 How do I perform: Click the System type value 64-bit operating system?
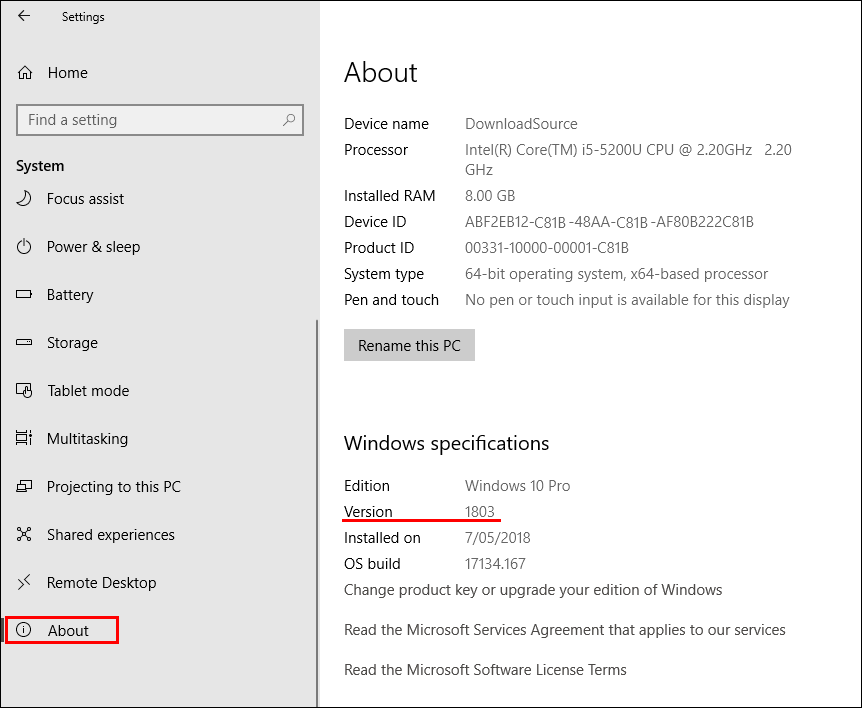(x=616, y=274)
